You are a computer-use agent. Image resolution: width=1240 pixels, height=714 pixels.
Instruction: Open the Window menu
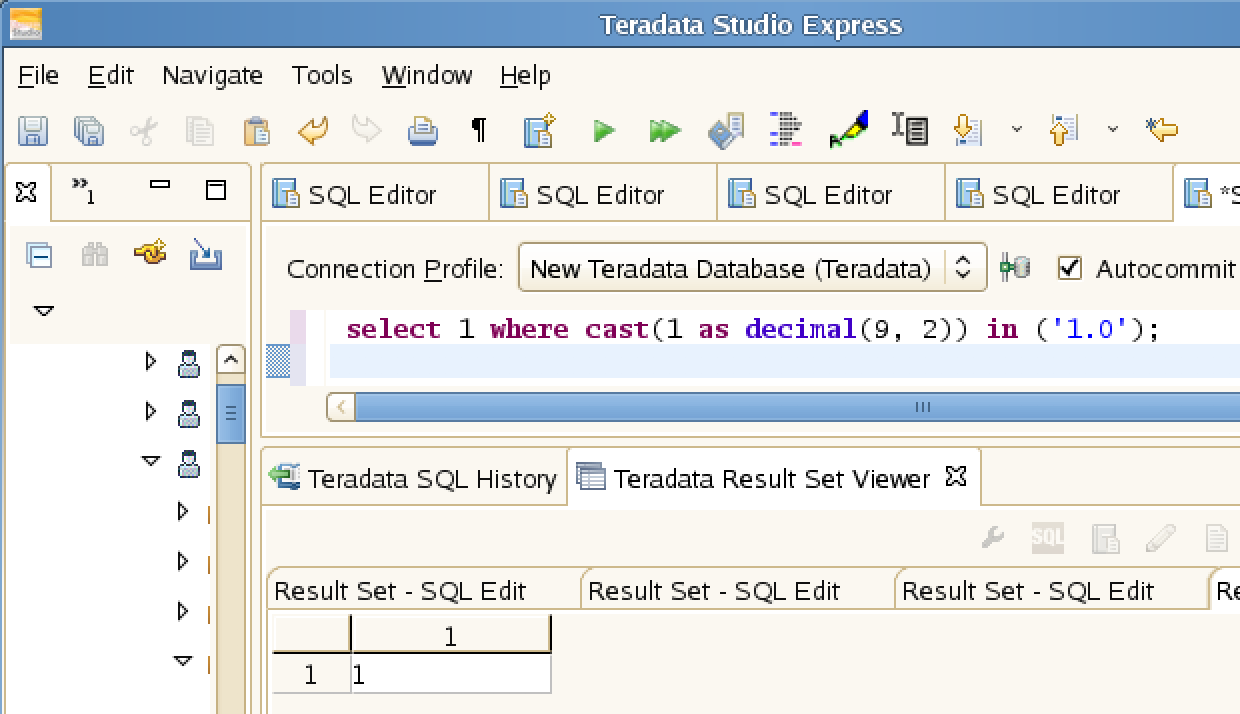point(427,76)
